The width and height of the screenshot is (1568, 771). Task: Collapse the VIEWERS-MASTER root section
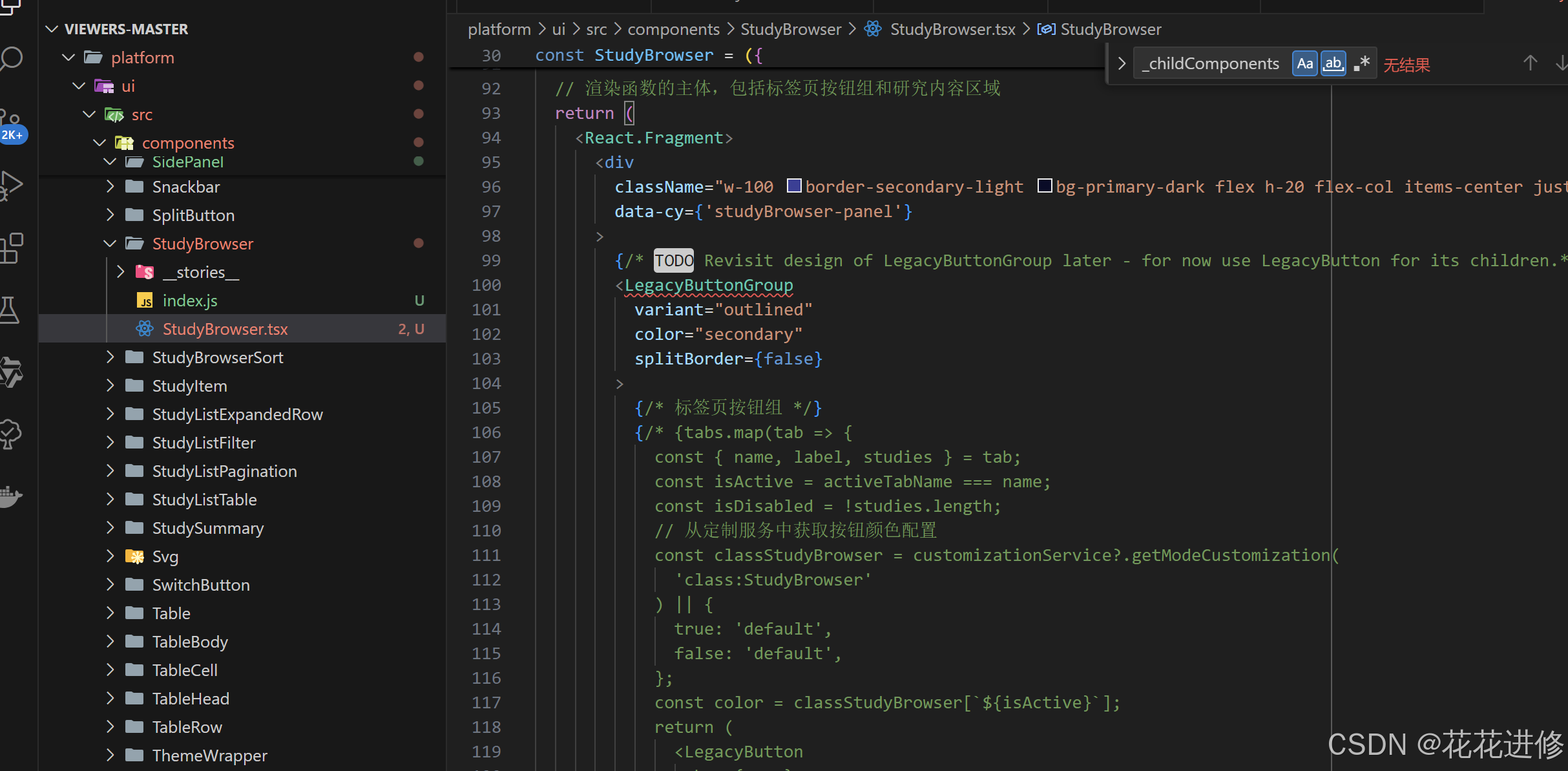pyautogui.click(x=52, y=29)
